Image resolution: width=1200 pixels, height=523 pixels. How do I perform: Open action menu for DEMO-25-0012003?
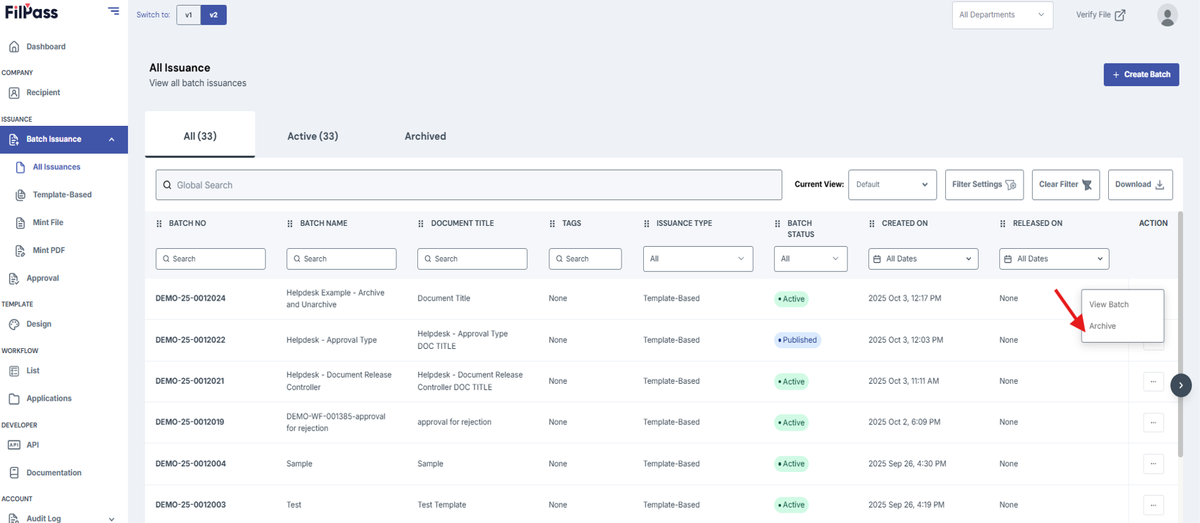[1153, 504]
